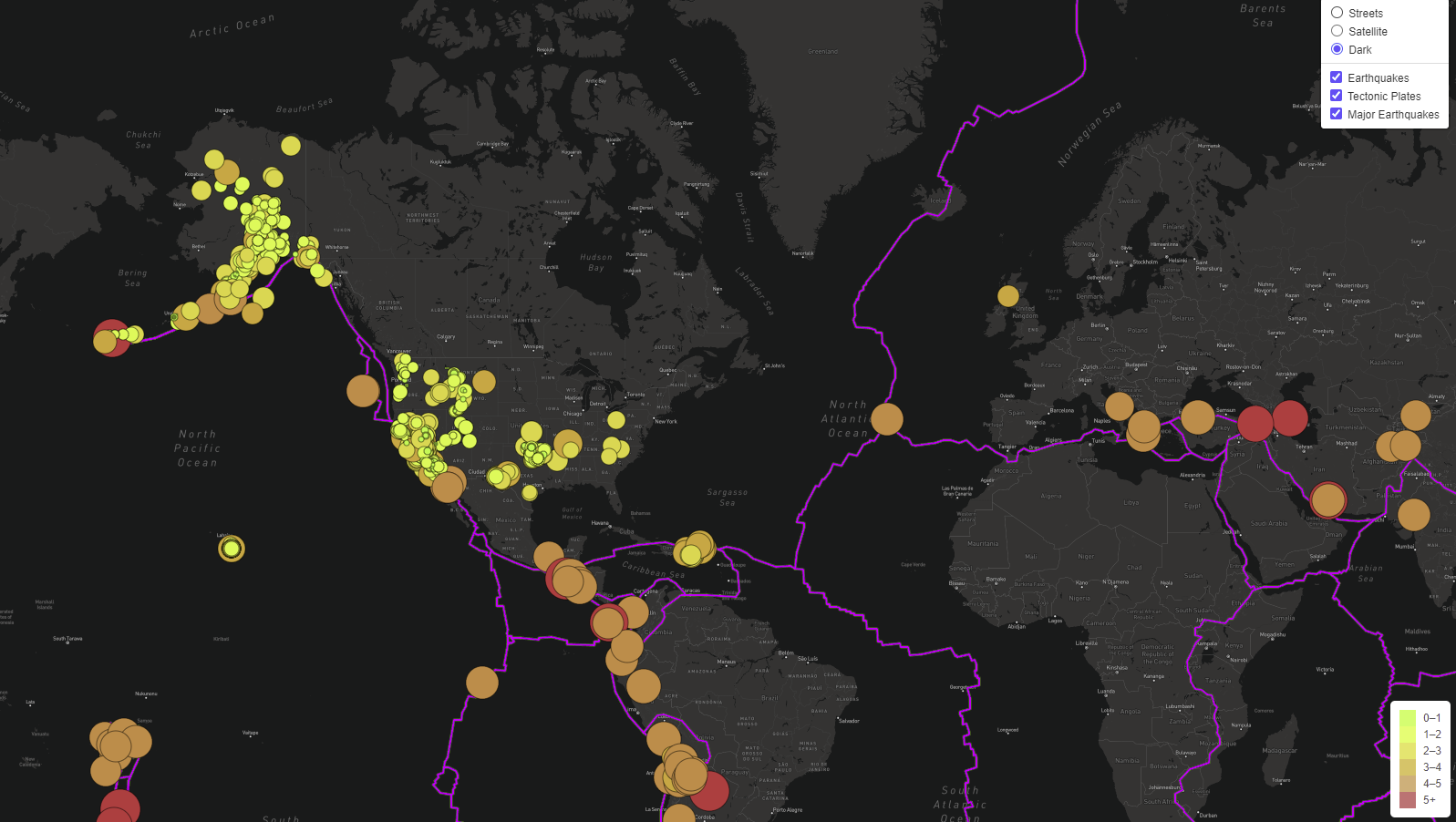Image resolution: width=1456 pixels, height=822 pixels.
Task: Select the Streets base map
Action: pos(1337,13)
